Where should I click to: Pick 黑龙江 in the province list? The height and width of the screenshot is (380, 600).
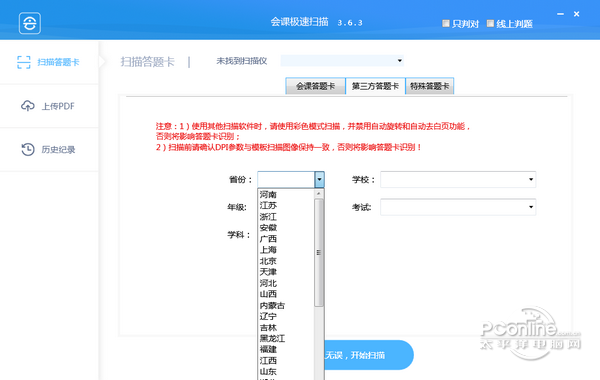pyautogui.click(x=272, y=338)
